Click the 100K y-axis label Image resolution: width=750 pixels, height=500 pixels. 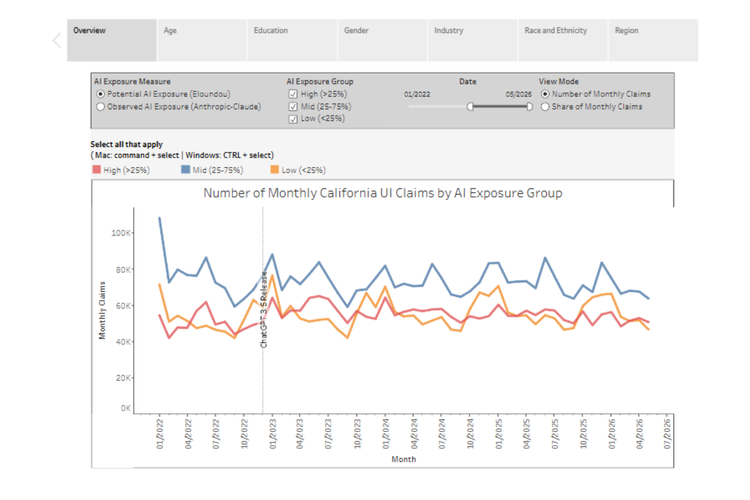[121, 233]
